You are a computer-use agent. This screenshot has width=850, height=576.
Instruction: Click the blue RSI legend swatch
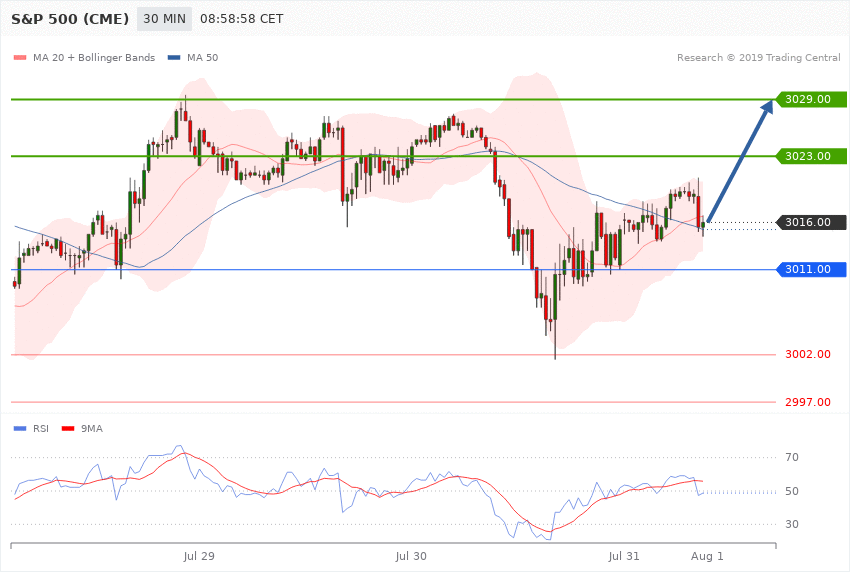click(x=20, y=429)
